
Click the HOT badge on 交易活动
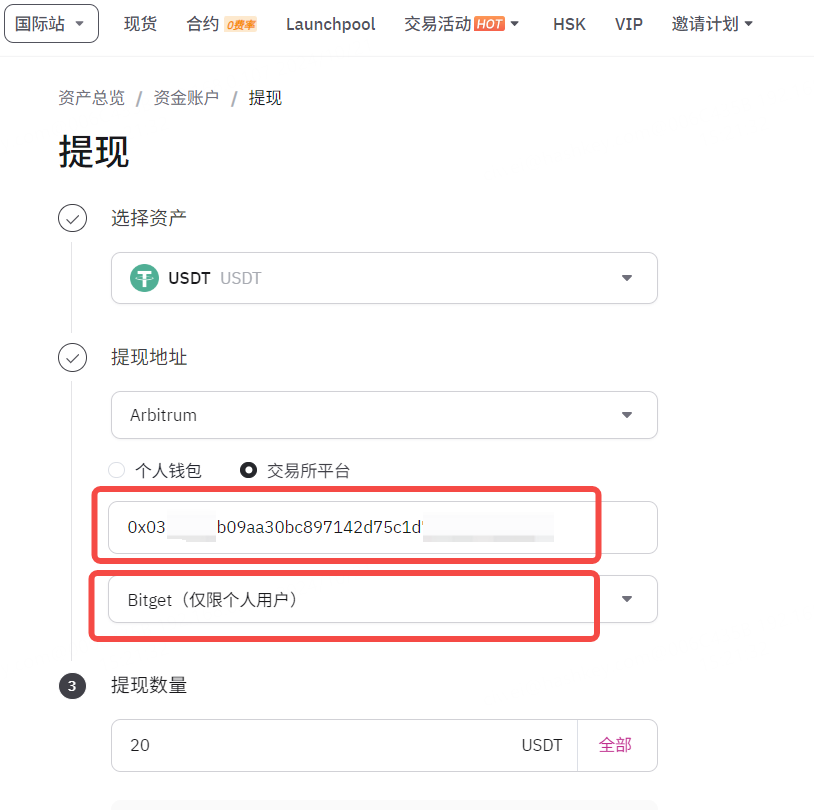[x=489, y=24]
